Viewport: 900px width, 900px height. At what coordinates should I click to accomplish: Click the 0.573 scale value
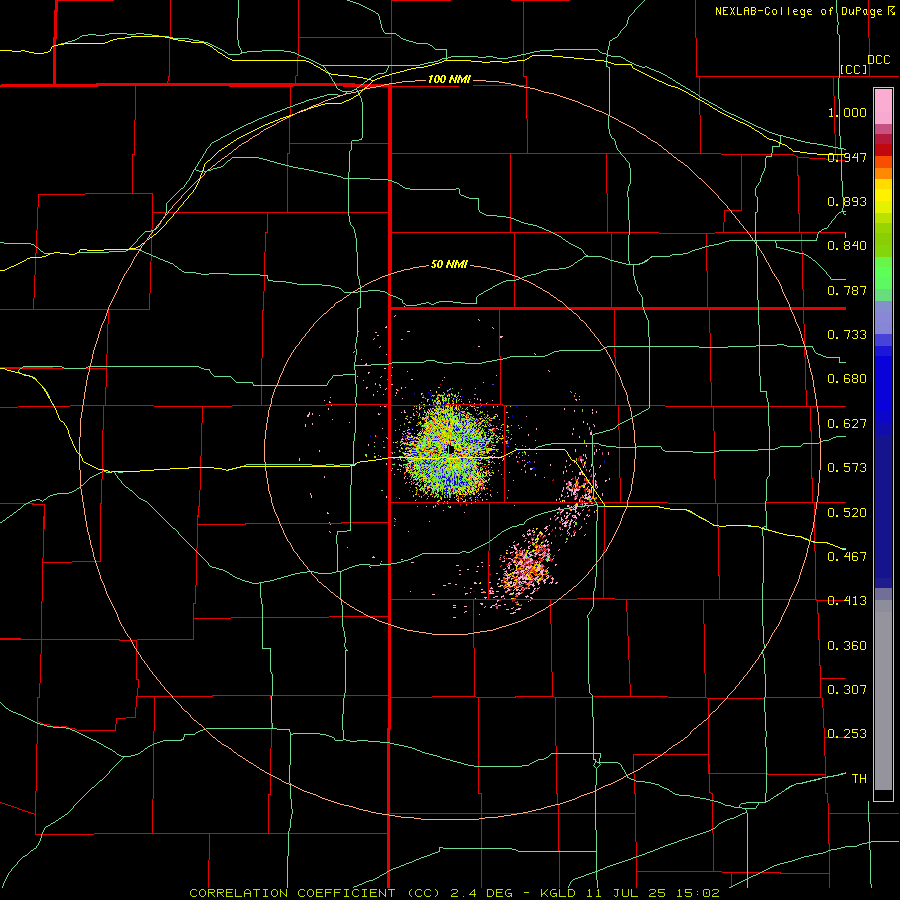point(847,468)
